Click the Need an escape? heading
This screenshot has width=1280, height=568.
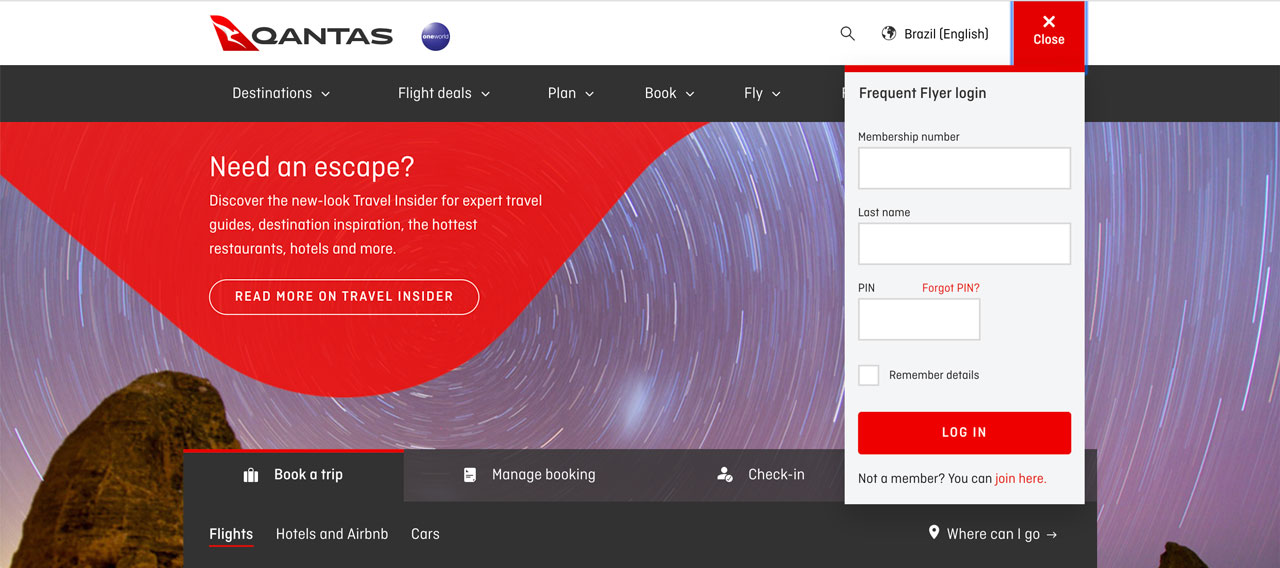pyautogui.click(x=312, y=167)
